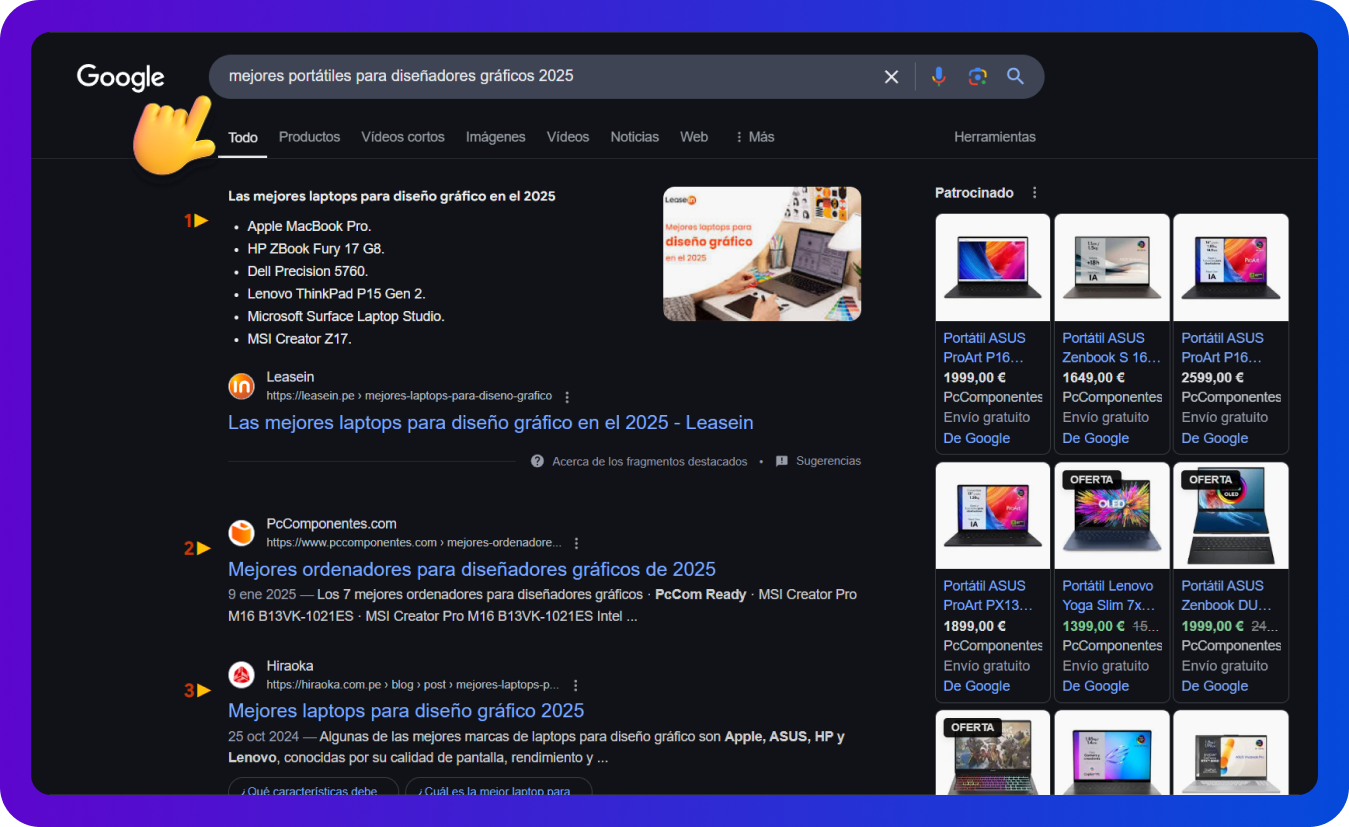
Task: Open the Hiraoka result three-dot menu
Action: pos(575,685)
